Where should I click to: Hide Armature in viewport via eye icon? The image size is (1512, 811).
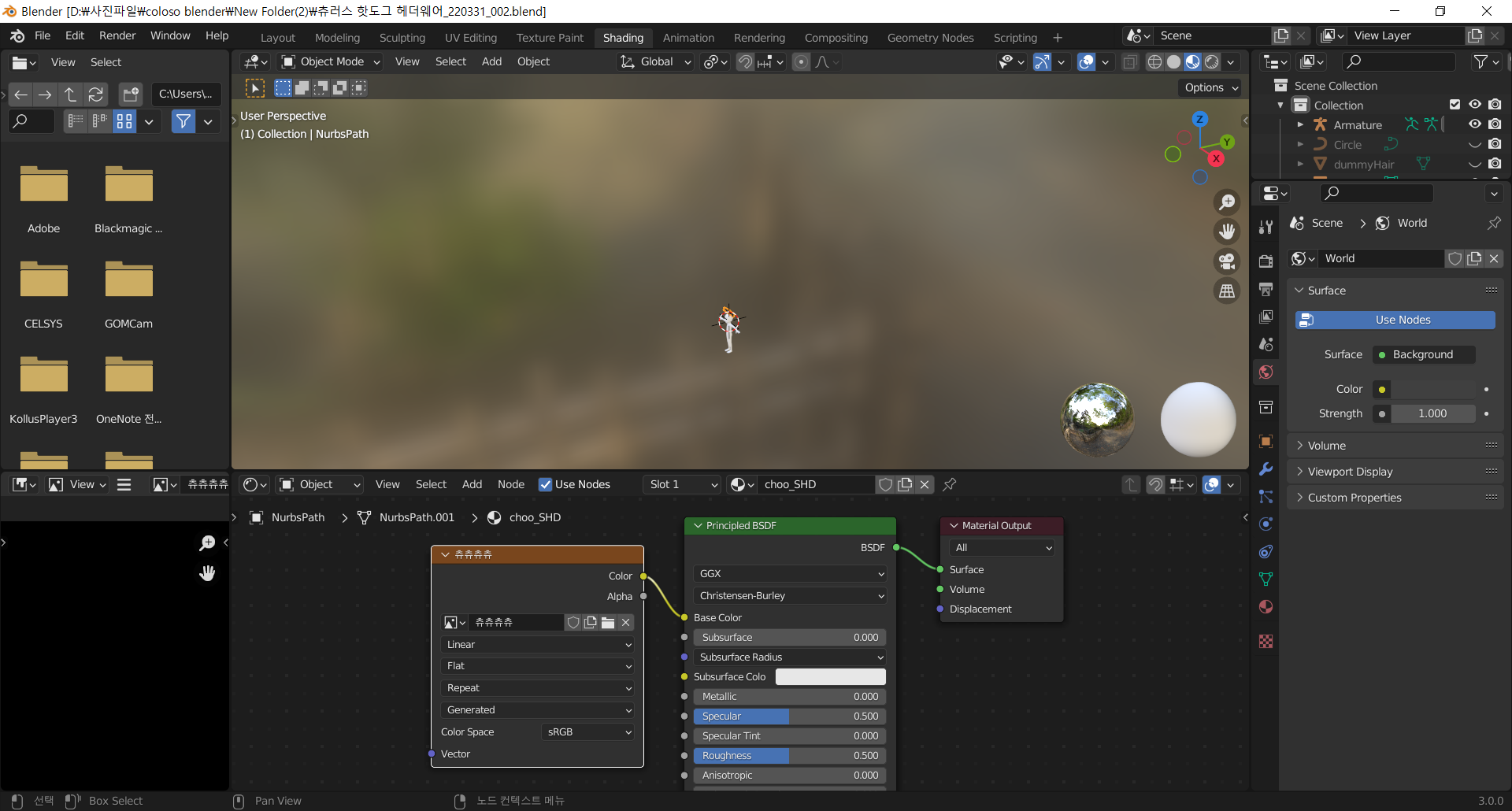[x=1475, y=124]
